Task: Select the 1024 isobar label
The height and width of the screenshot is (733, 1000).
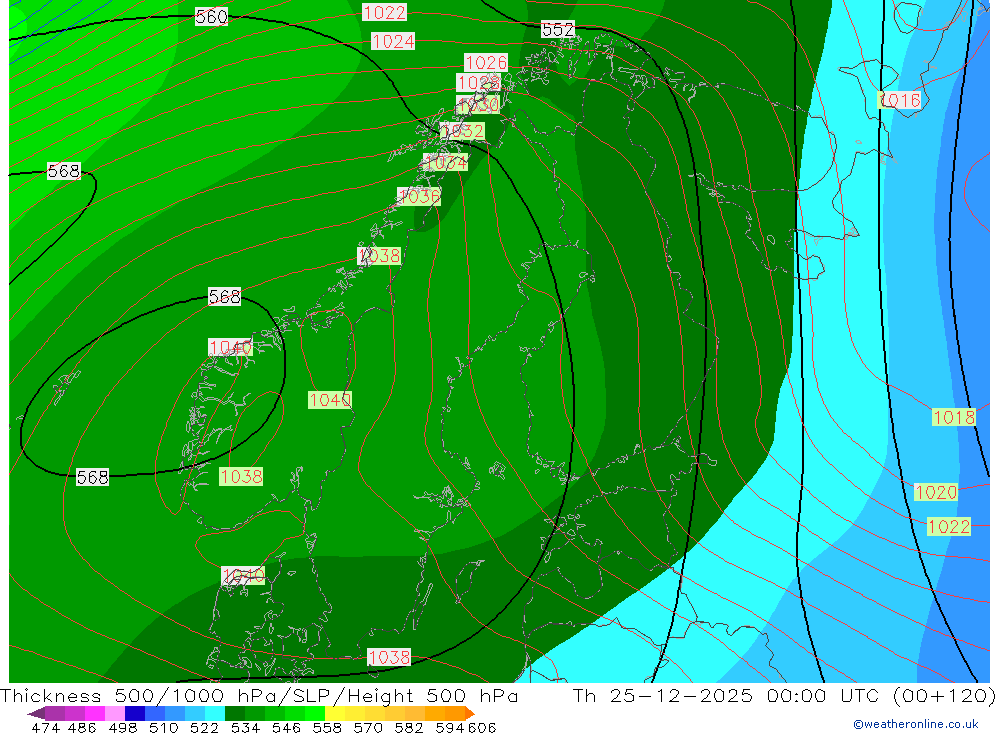Action: [393, 41]
